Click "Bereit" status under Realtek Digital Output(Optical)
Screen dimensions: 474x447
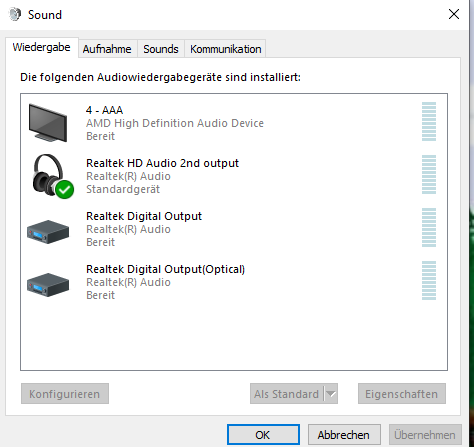100,295
